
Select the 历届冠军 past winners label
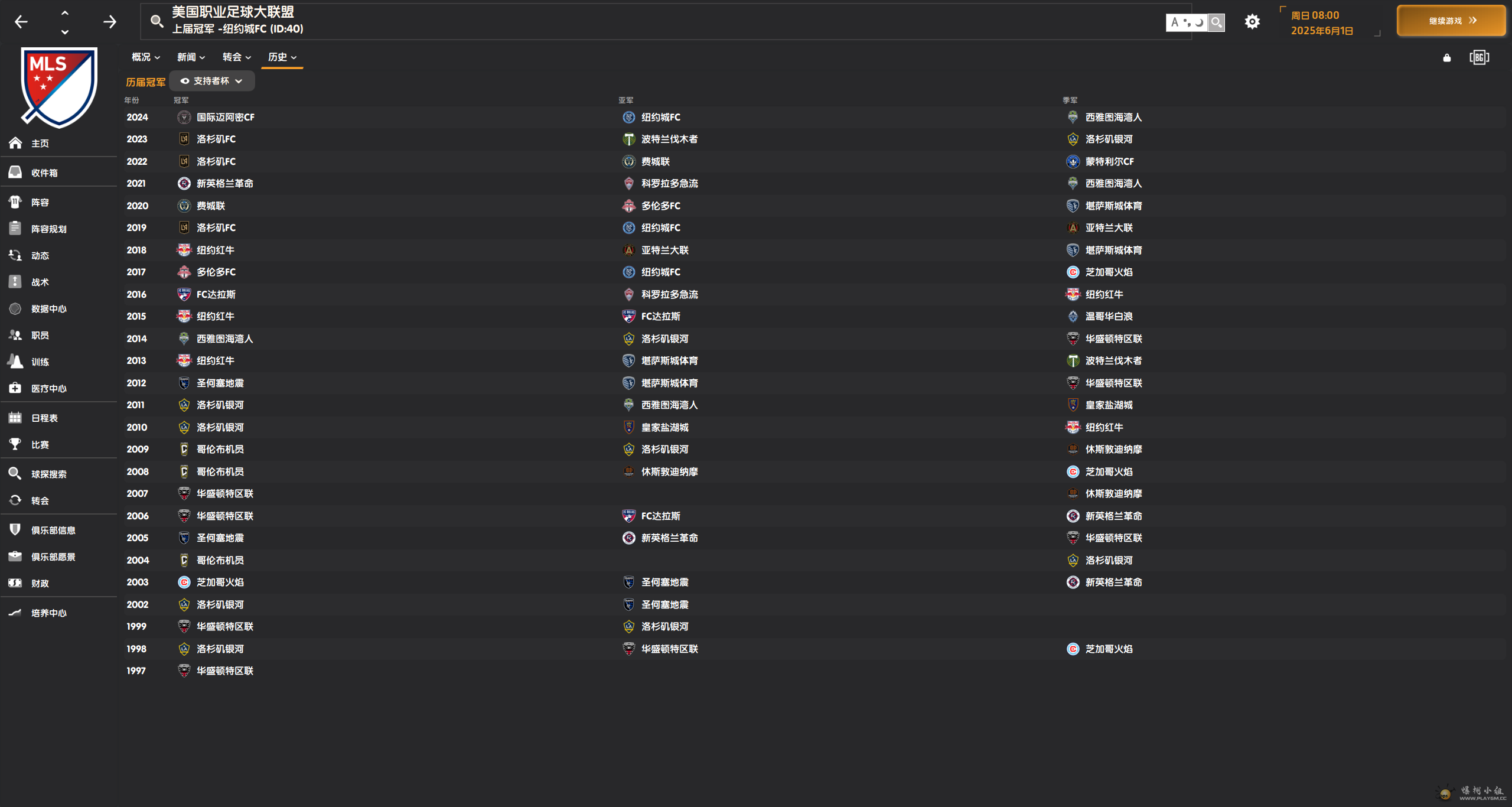[x=146, y=82]
